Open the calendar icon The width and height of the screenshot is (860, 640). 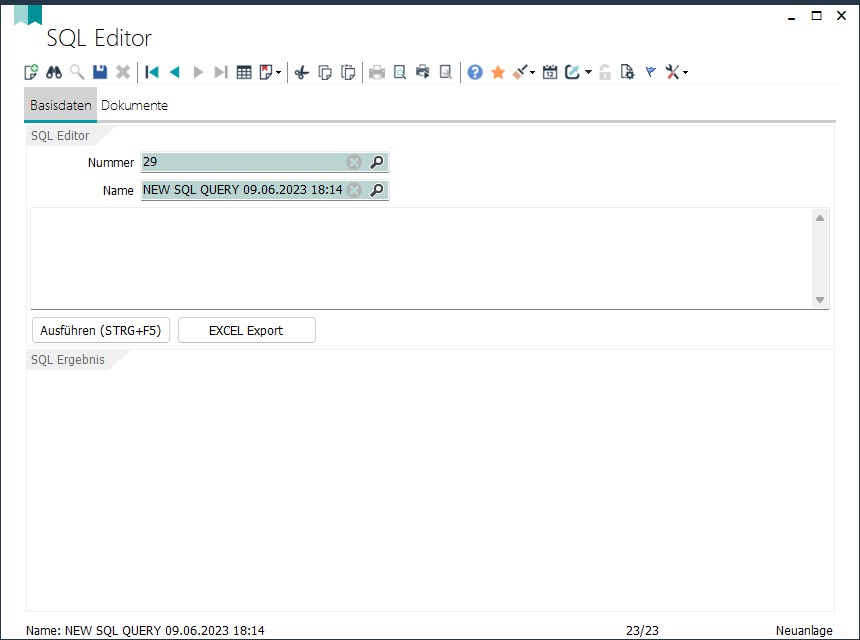click(550, 72)
